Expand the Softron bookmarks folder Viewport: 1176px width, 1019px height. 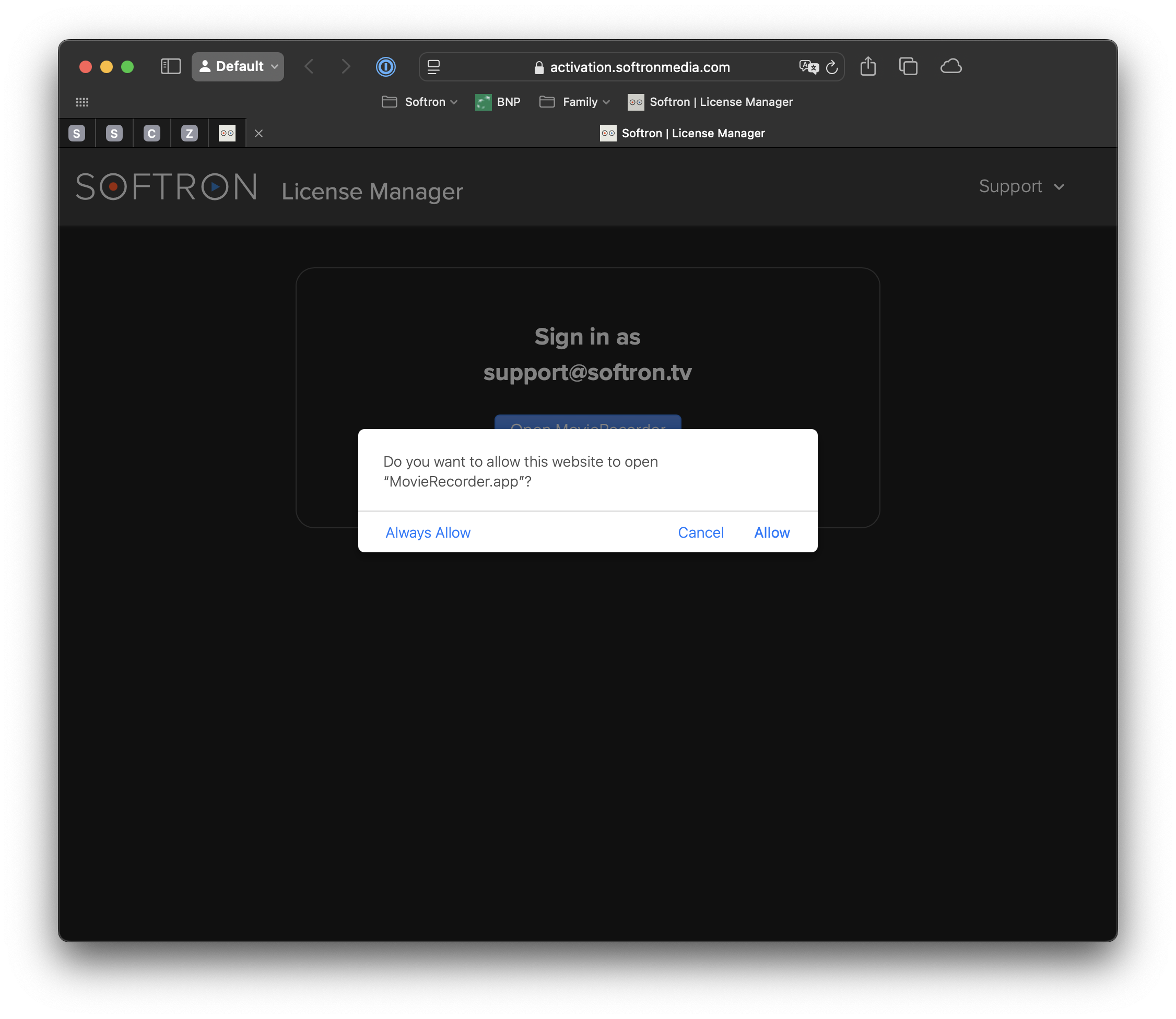tap(419, 102)
